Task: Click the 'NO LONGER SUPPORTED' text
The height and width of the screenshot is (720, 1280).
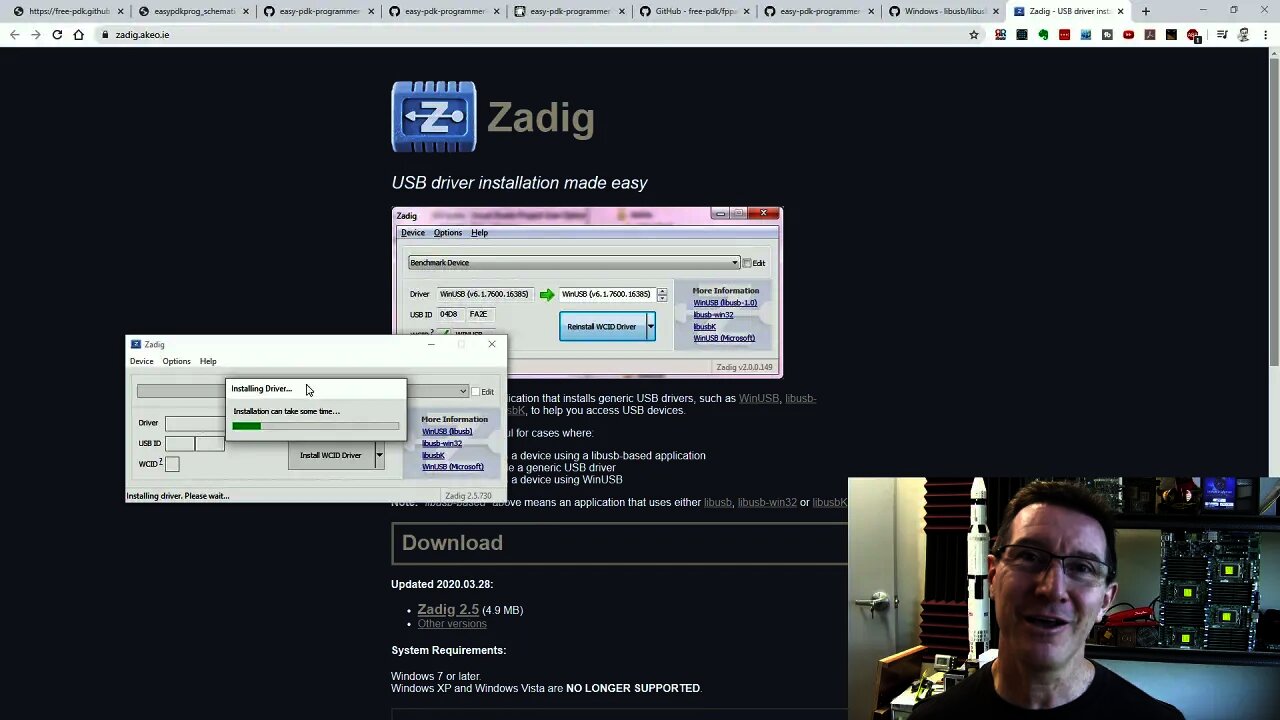Action: click(x=633, y=688)
